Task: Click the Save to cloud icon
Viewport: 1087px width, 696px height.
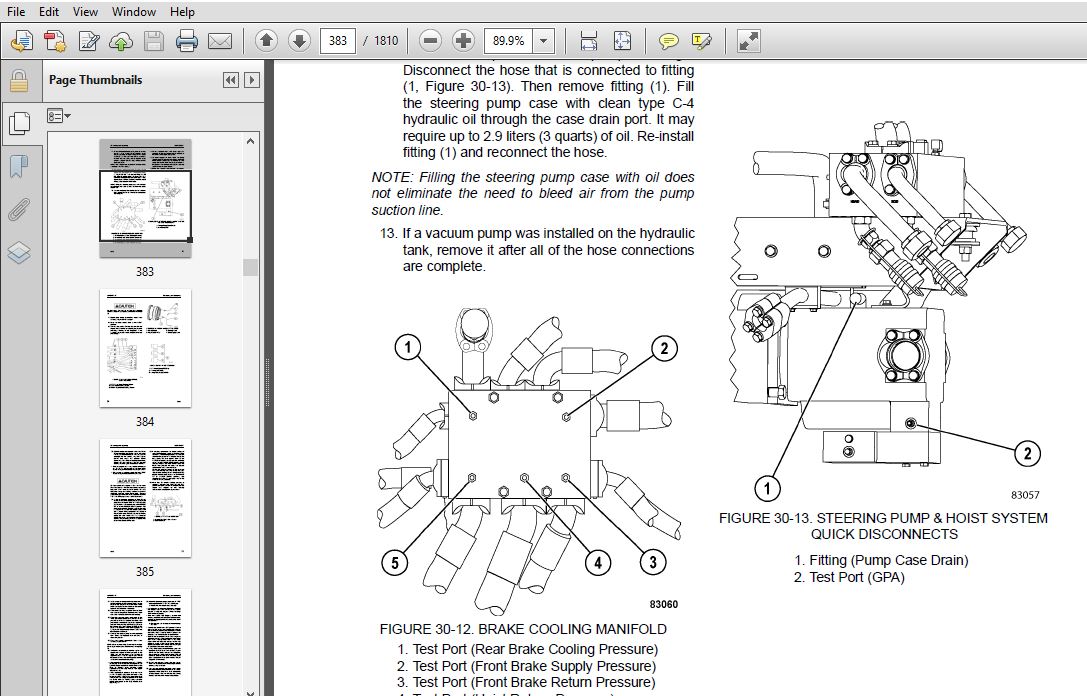Action: 121,41
